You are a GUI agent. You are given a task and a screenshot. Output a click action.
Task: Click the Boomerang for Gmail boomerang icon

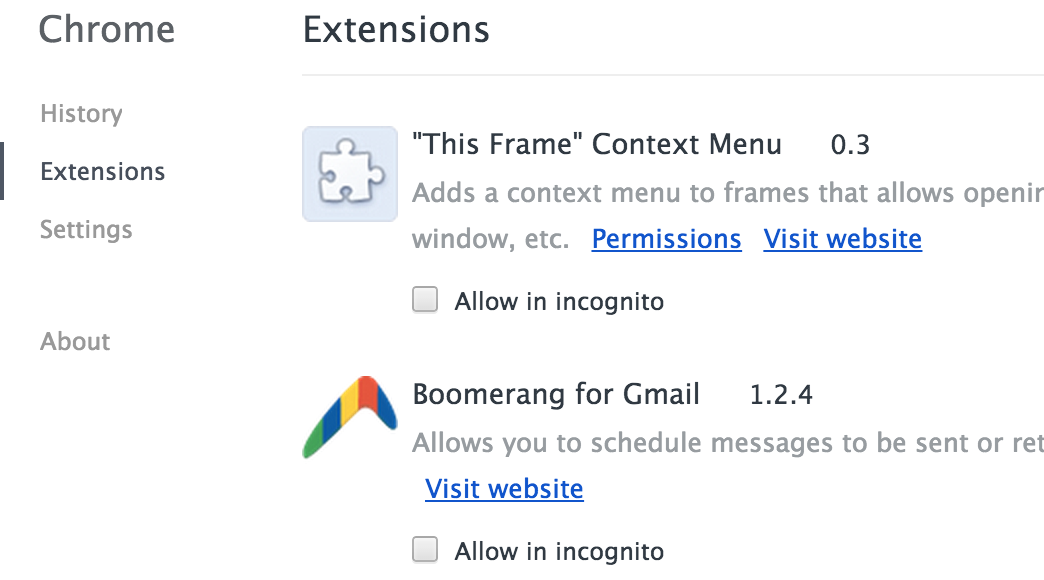click(x=350, y=417)
